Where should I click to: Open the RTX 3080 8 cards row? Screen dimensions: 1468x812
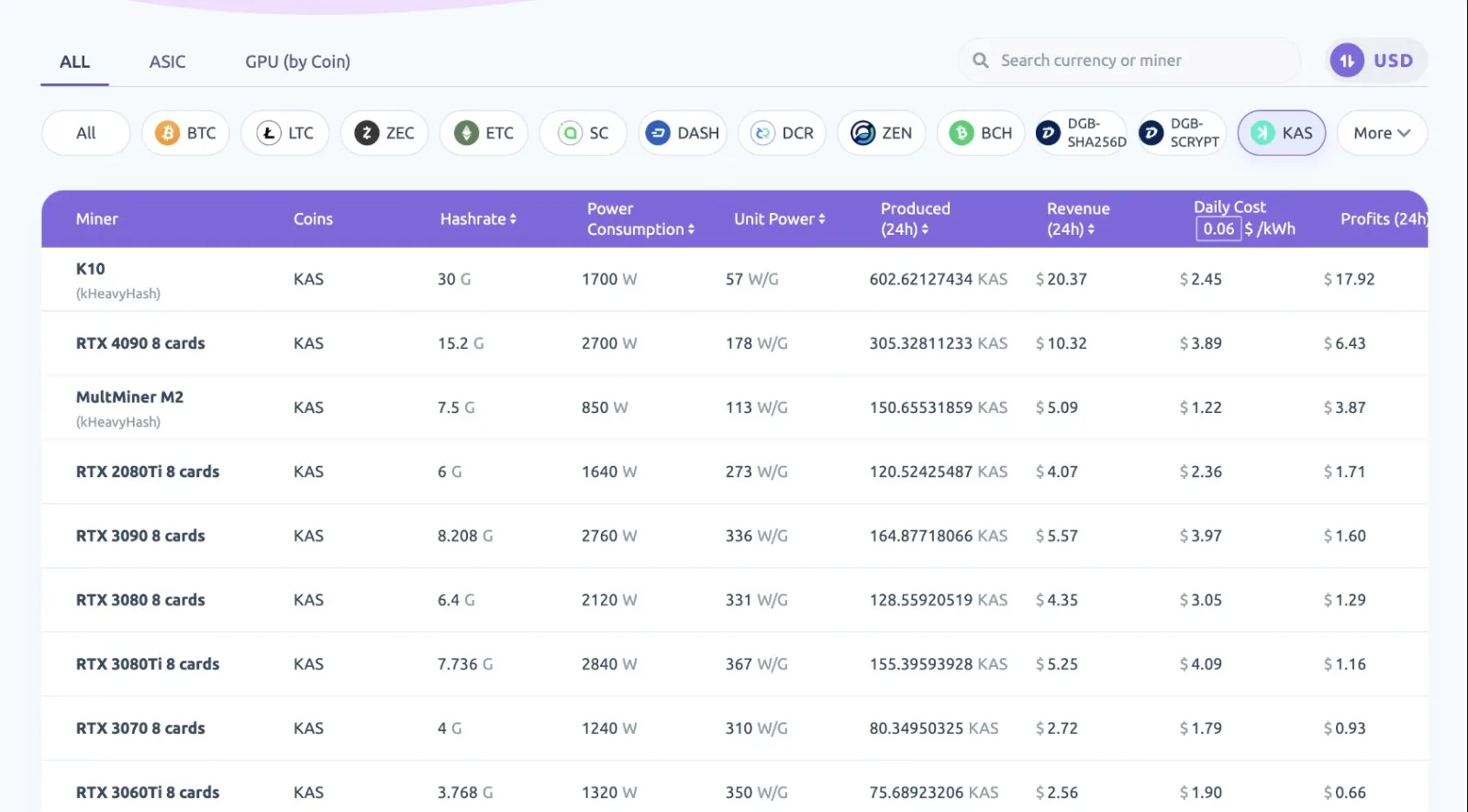pos(734,600)
